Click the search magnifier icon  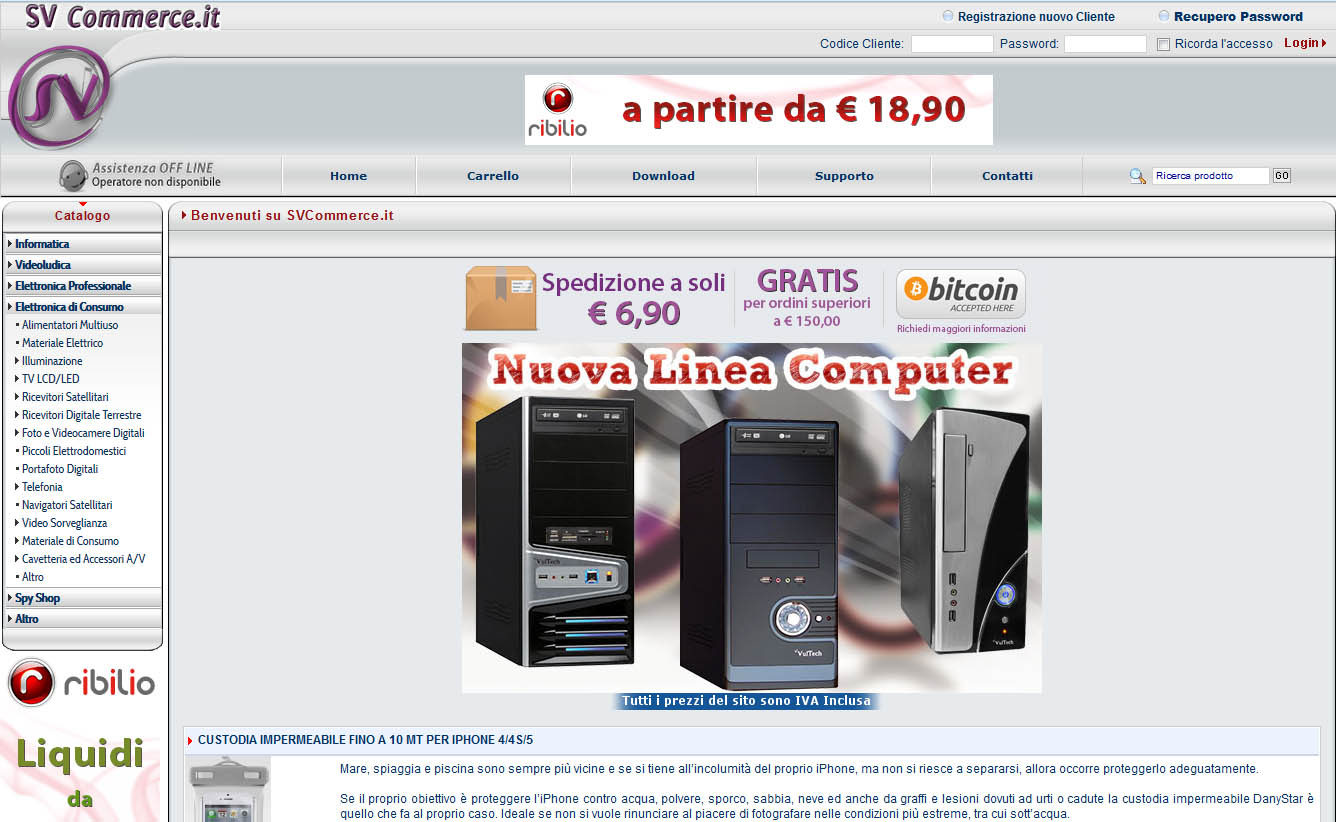[1137, 176]
